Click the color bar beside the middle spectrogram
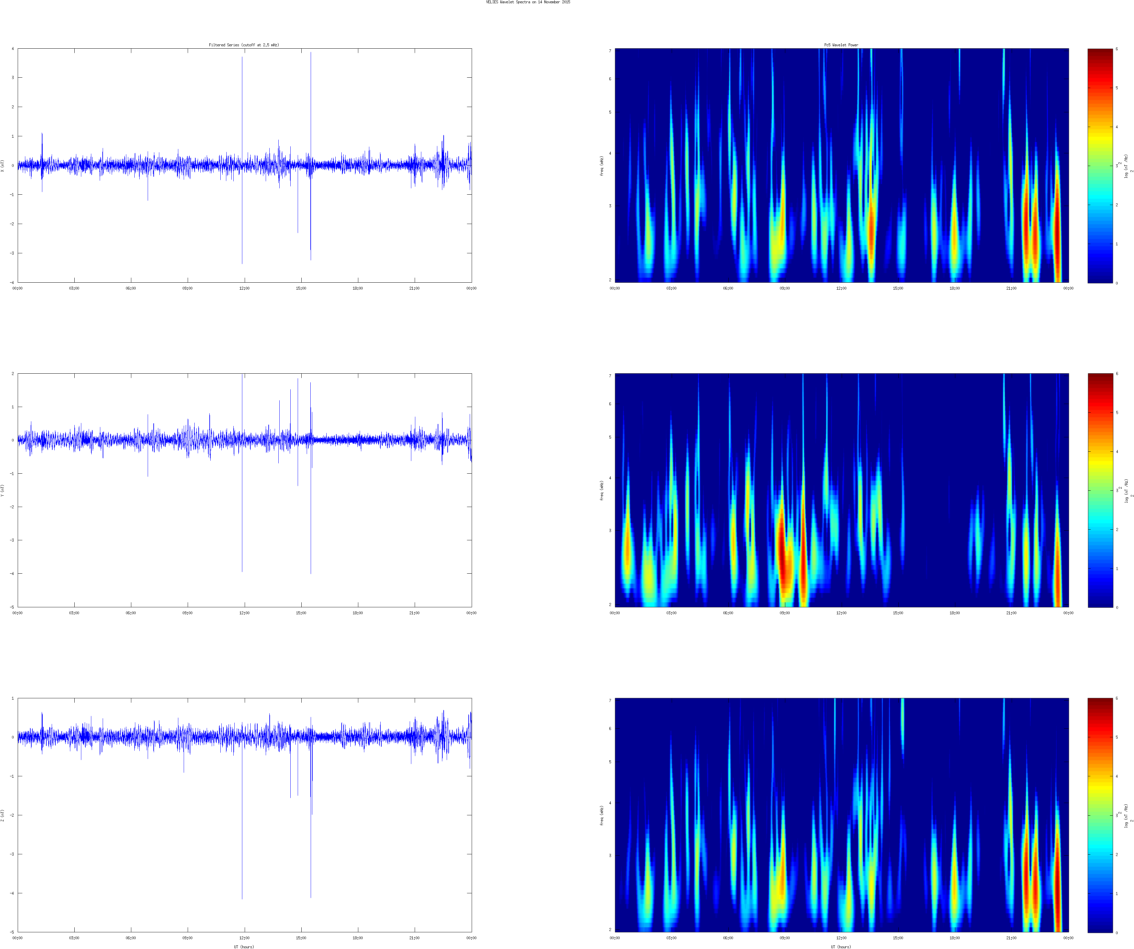The image size is (1134, 949). (x=1100, y=490)
